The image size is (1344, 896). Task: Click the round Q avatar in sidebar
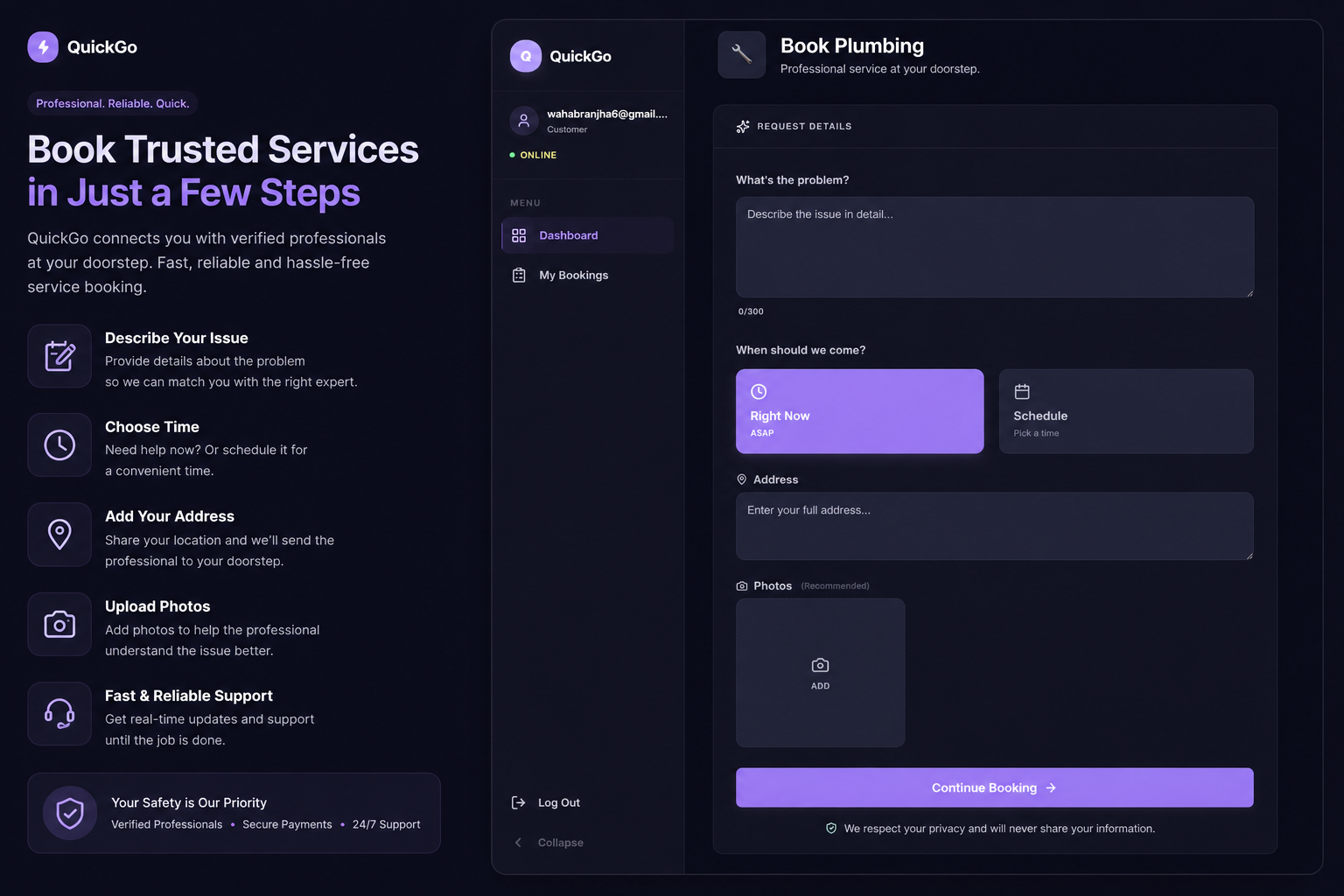(526, 56)
